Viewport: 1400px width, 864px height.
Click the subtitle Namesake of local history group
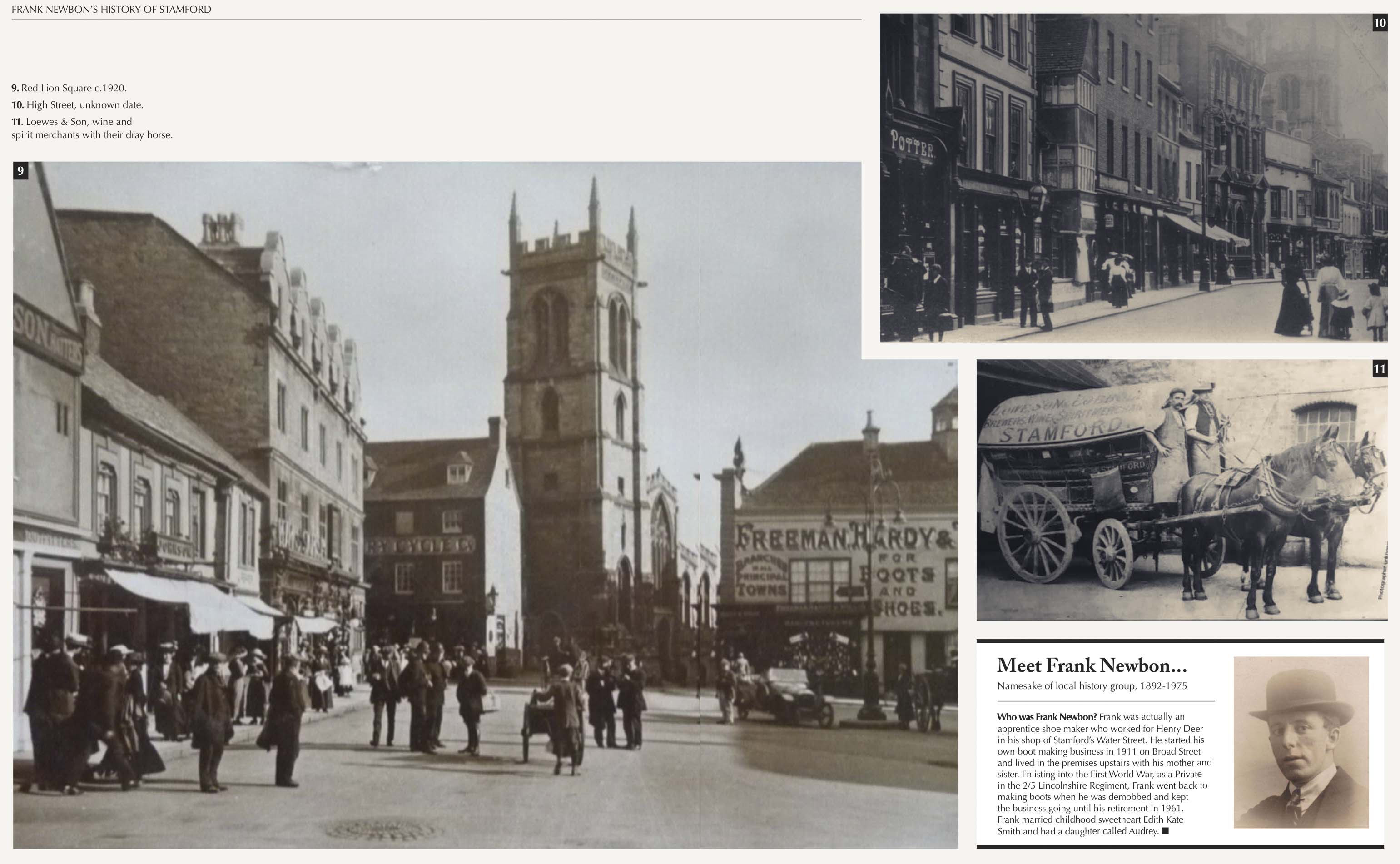click(1092, 686)
